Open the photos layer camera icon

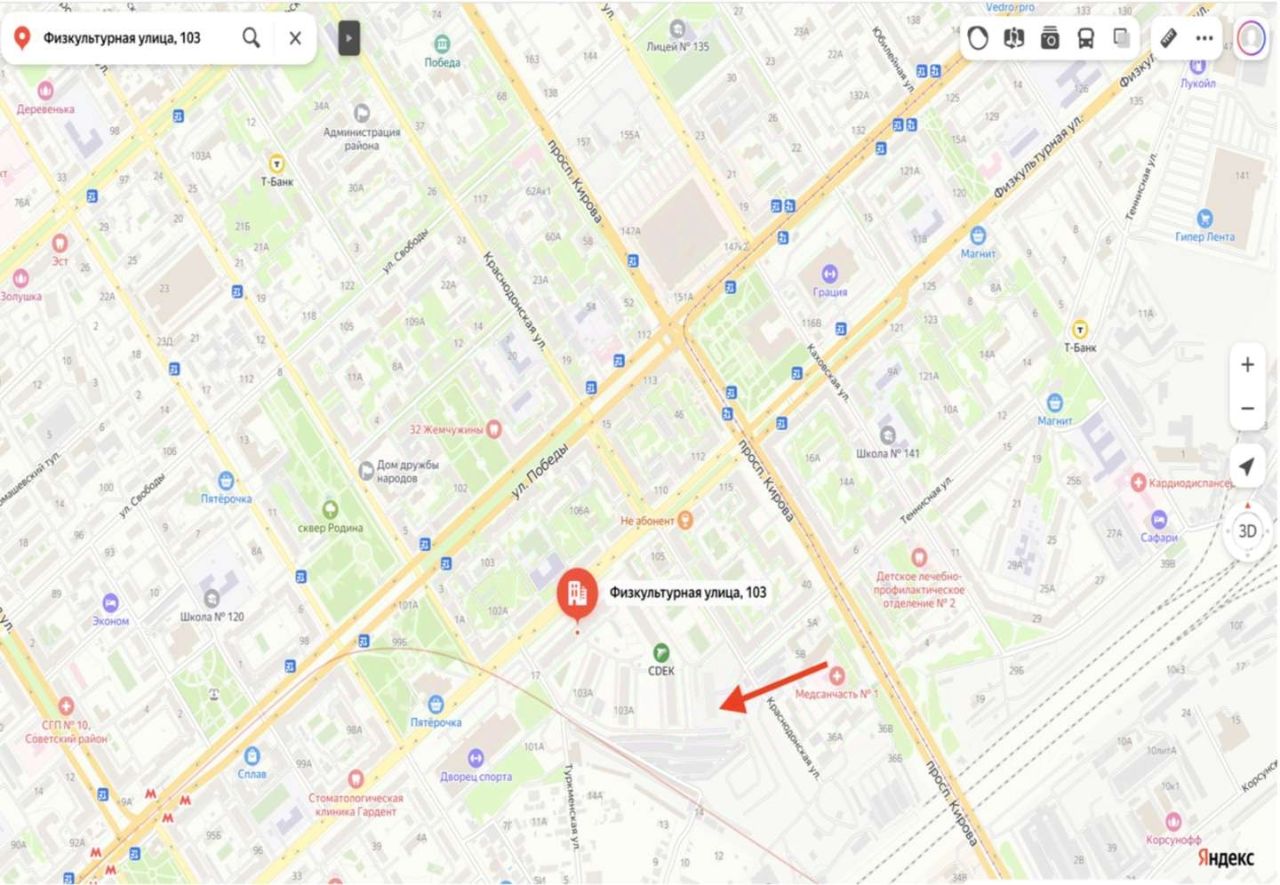coord(1050,38)
